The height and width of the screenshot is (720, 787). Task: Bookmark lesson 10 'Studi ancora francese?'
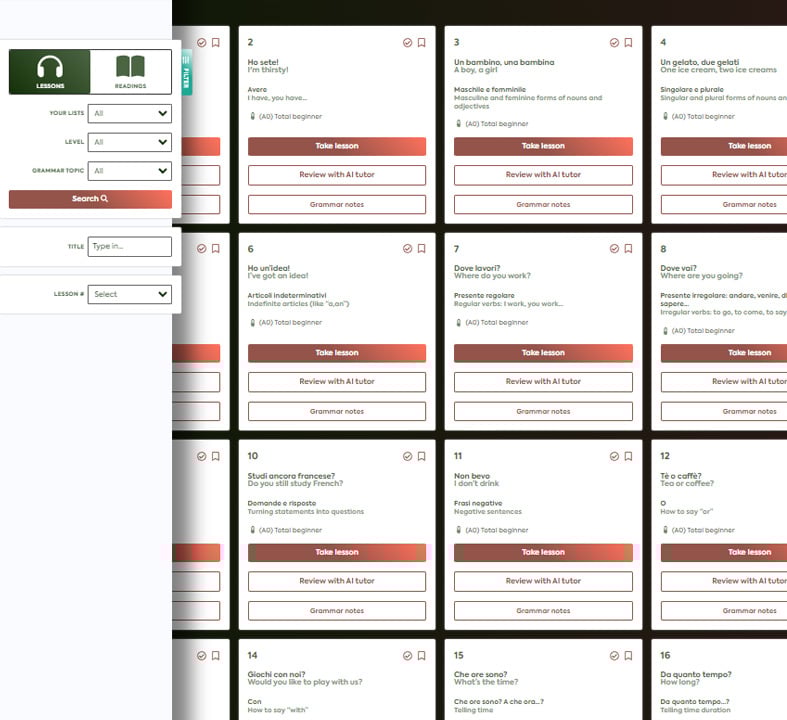pos(421,456)
